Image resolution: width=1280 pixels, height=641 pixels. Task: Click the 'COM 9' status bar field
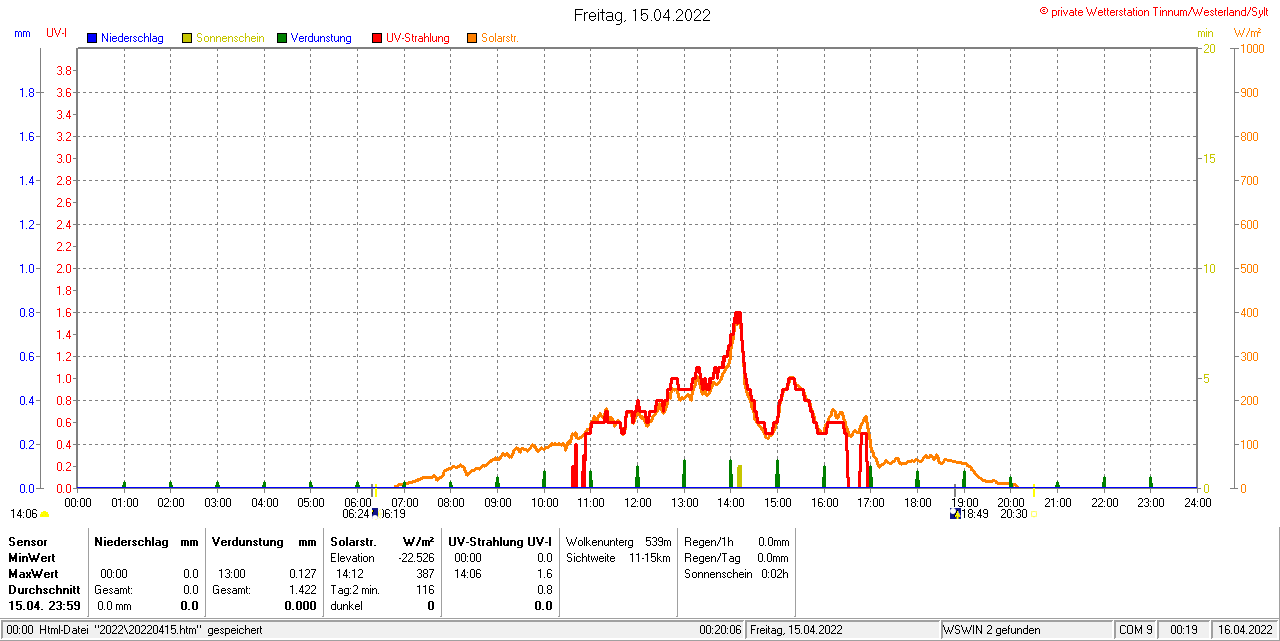coord(1135,630)
